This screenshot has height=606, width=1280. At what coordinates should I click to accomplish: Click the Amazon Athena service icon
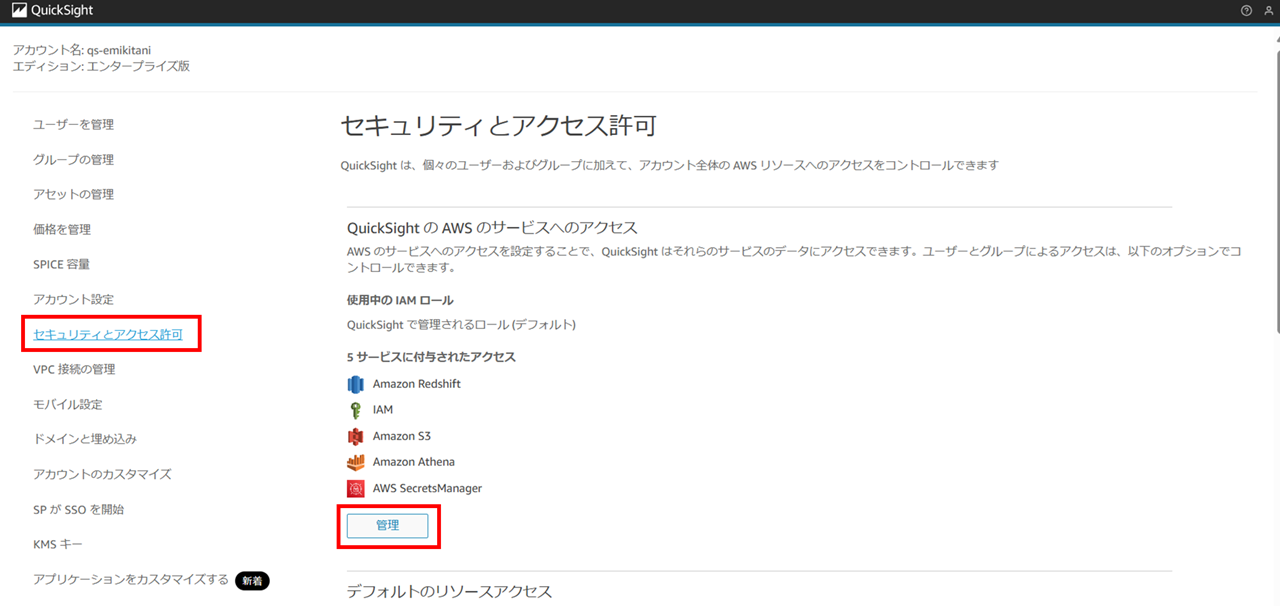356,462
